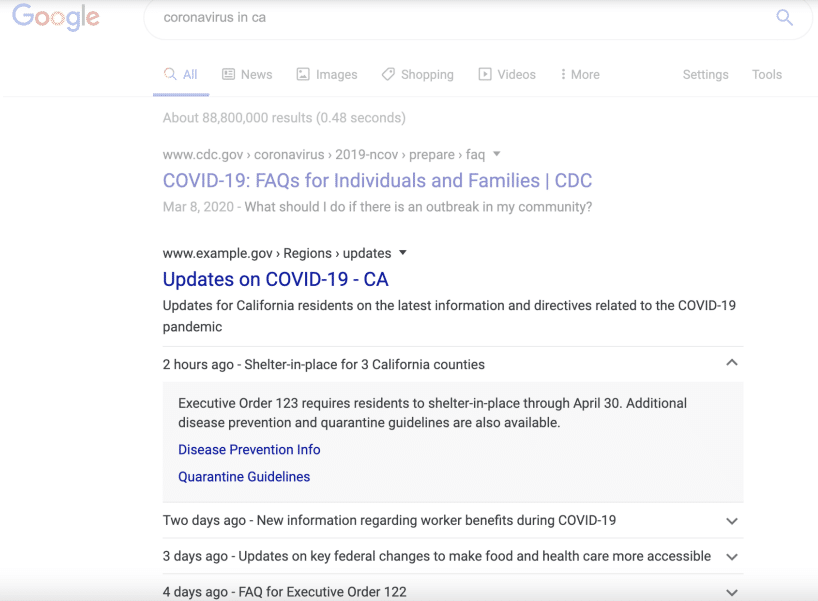Screen dimensions: 818x601
Task: Select the All results tab
Action: click(181, 75)
